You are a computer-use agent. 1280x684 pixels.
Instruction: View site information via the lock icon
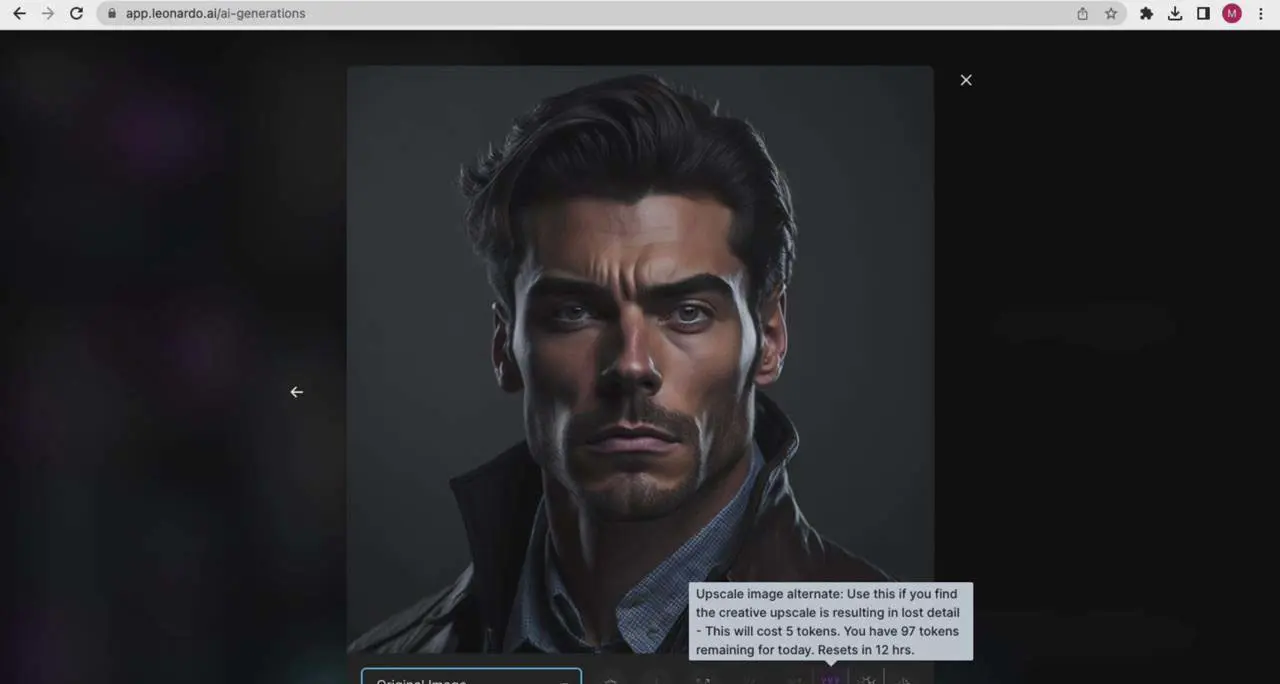111,14
